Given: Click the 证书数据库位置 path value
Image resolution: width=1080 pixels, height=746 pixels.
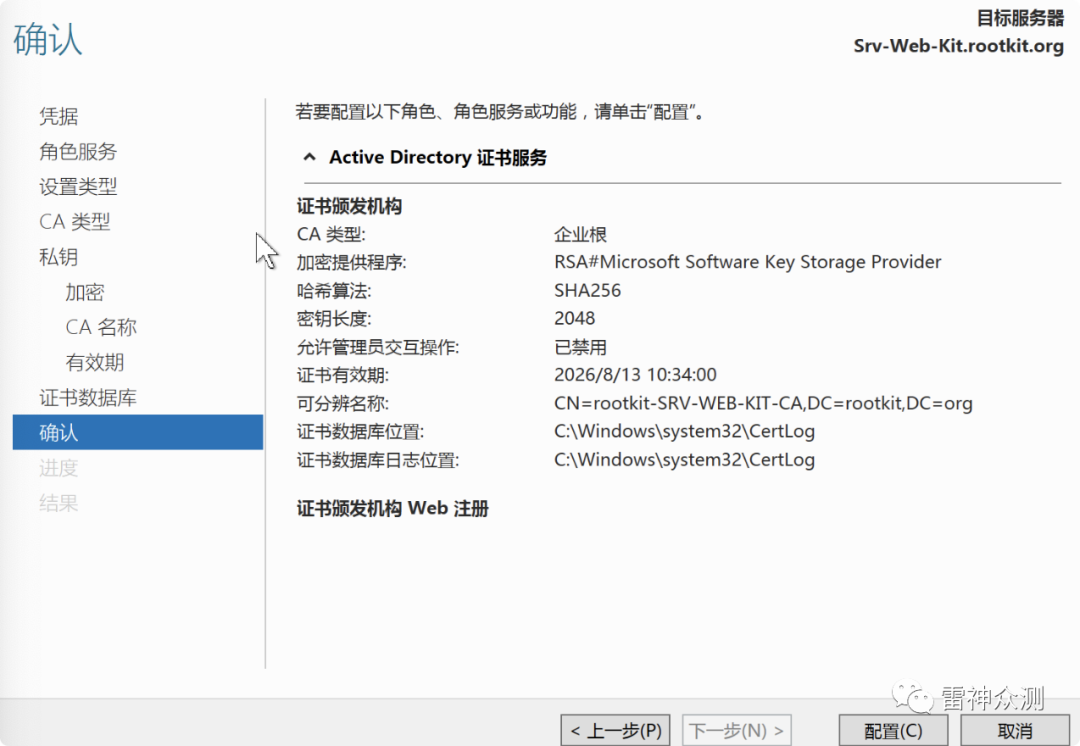Looking at the screenshot, I should coord(684,431).
